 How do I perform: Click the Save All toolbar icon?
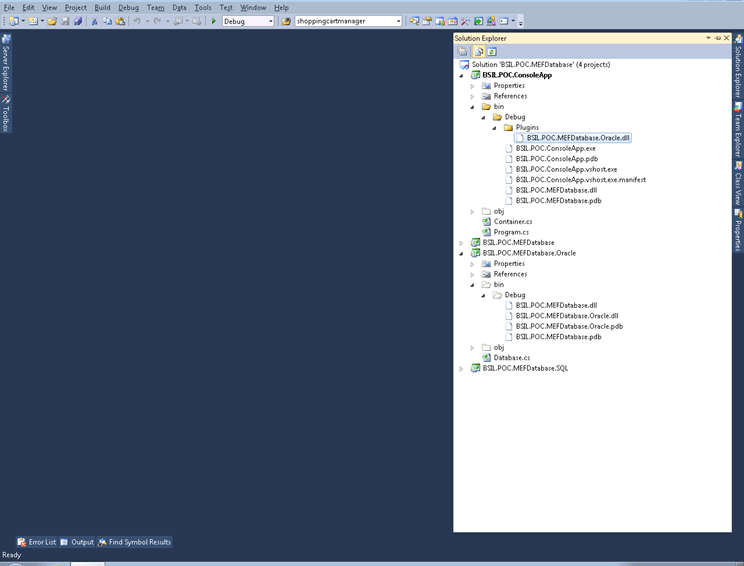point(78,21)
